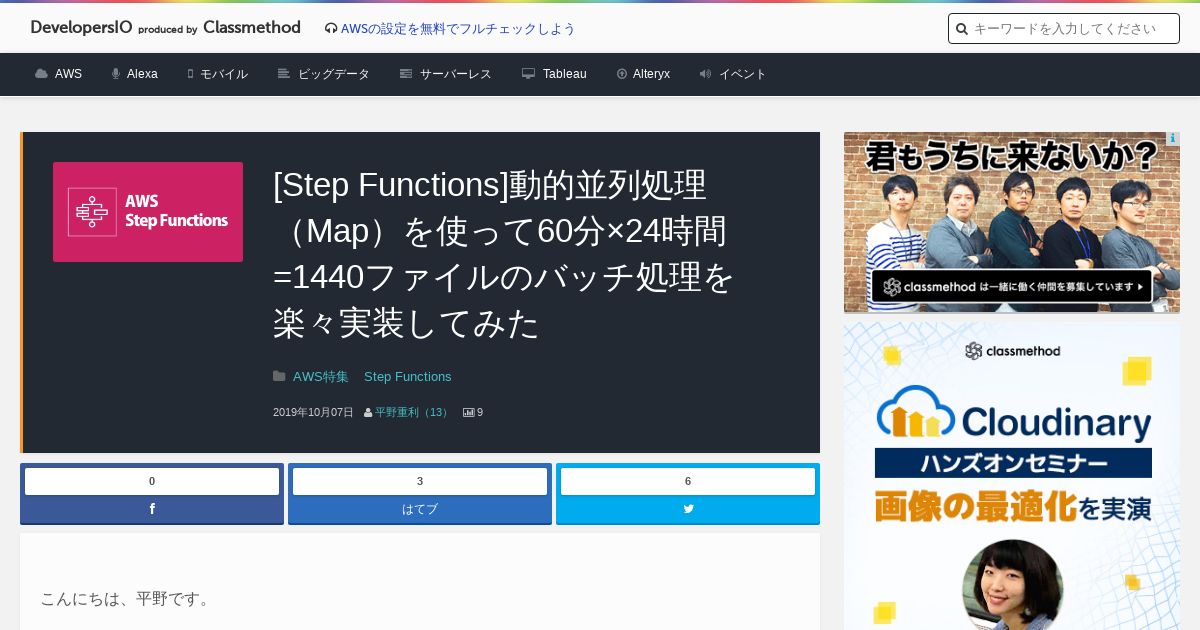1200x630 pixels.
Task: Click the Facebook share count 0
Action: coord(152,481)
